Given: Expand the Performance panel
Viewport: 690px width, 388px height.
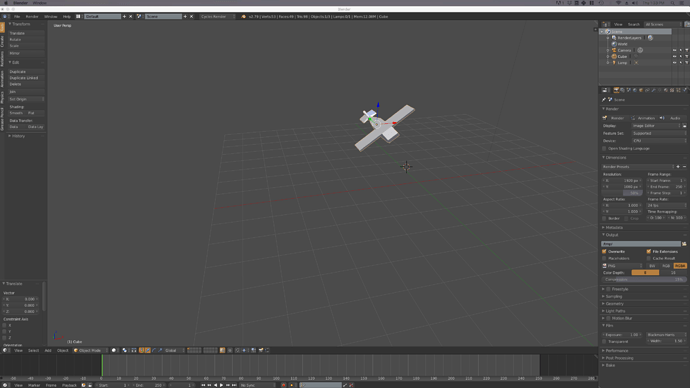Looking at the screenshot, I should (x=616, y=351).
